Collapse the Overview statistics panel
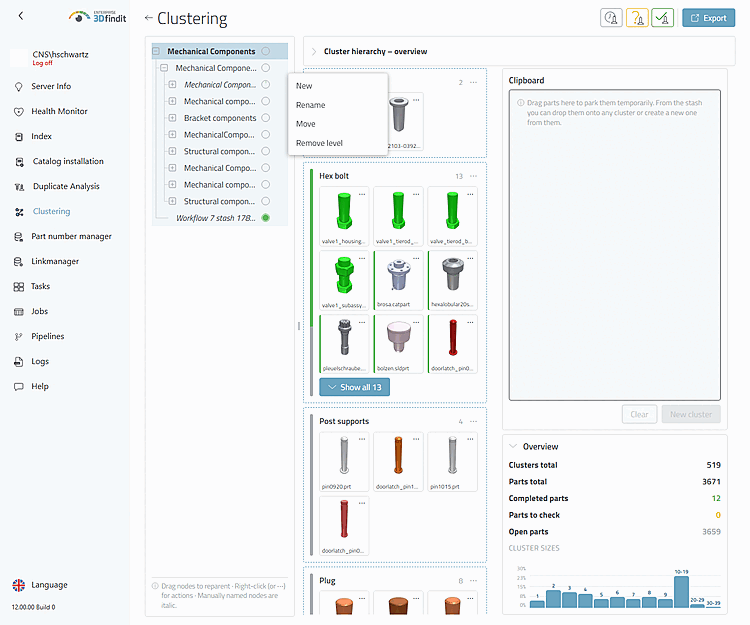 pyautogui.click(x=513, y=446)
